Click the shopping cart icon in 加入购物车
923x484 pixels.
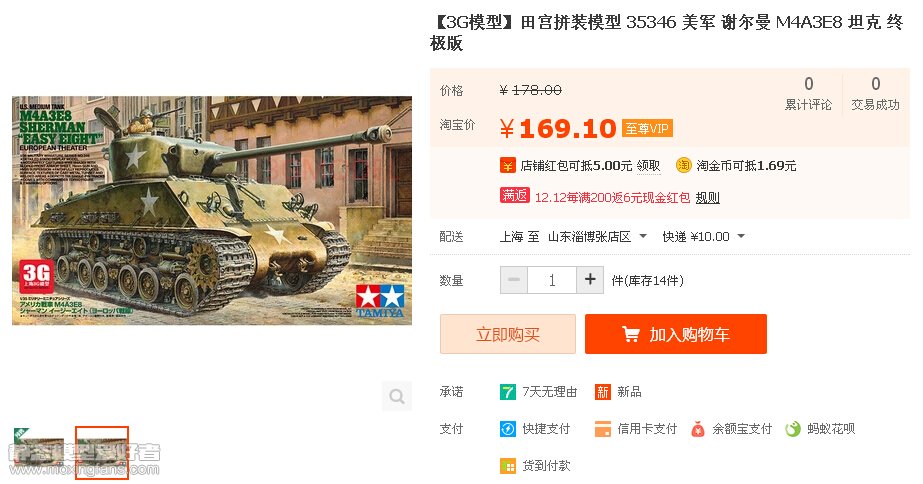(x=630, y=334)
